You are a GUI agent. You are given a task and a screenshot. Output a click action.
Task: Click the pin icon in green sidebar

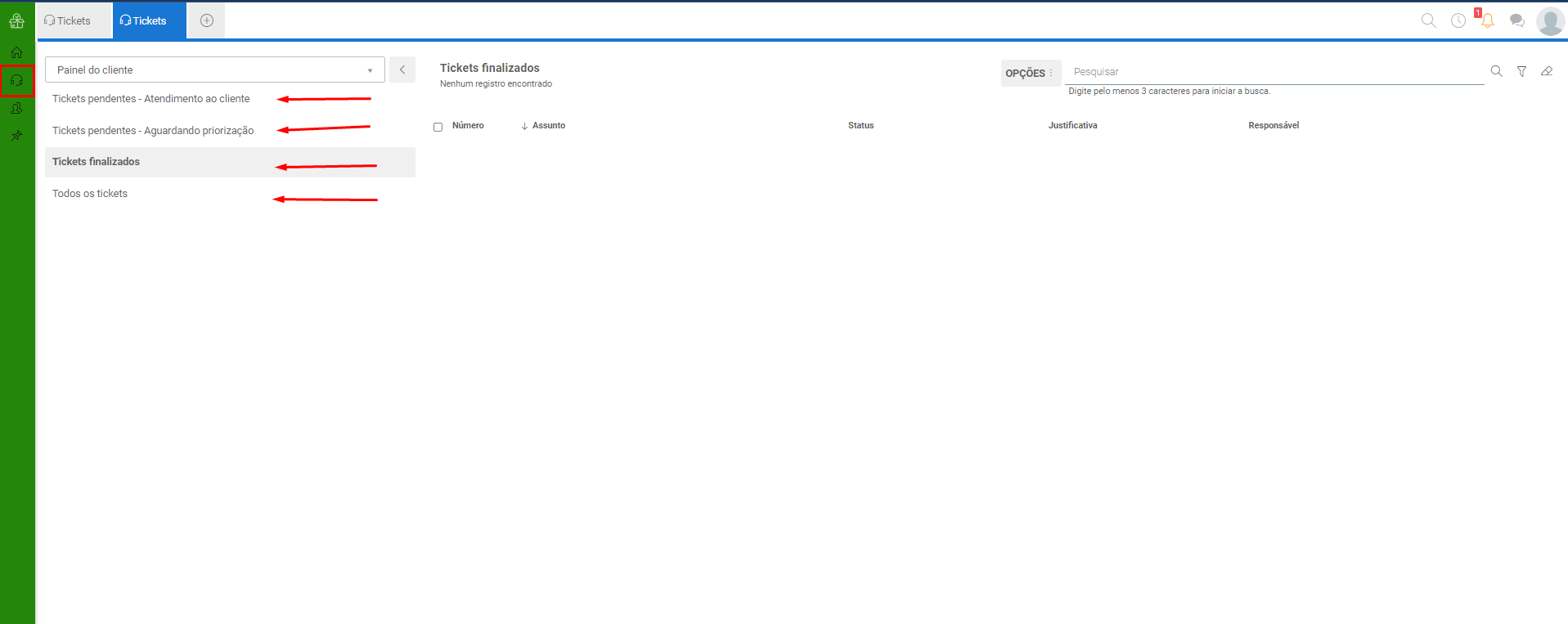coord(16,136)
